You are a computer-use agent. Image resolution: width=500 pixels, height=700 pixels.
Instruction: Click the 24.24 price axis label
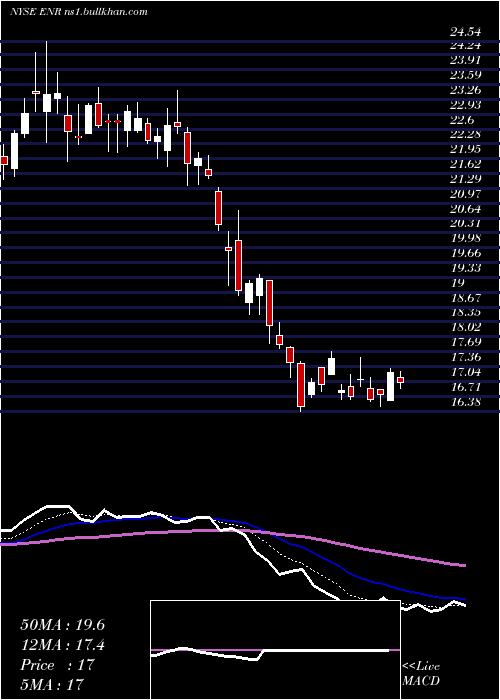(x=466, y=46)
